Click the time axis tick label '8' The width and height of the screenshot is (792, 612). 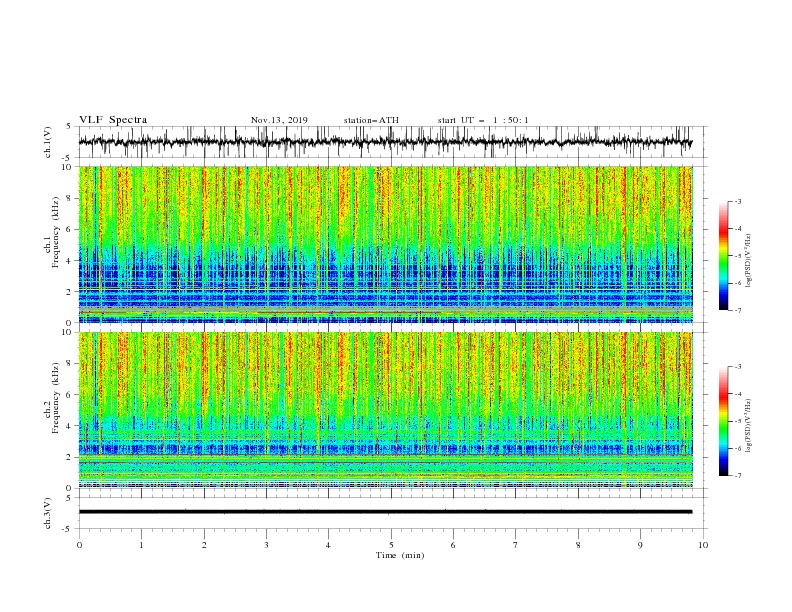(x=578, y=545)
